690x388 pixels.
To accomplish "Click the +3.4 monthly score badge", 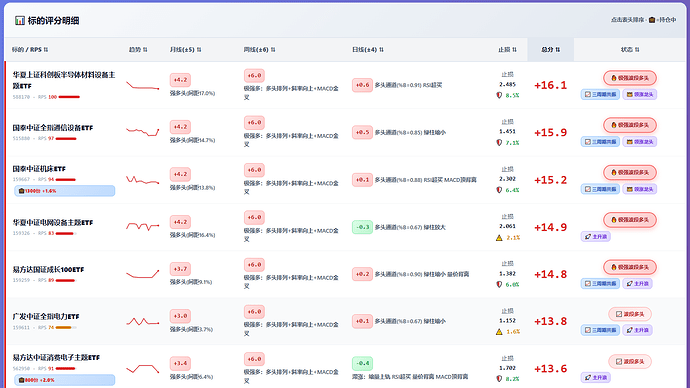I will [x=180, y=363].
